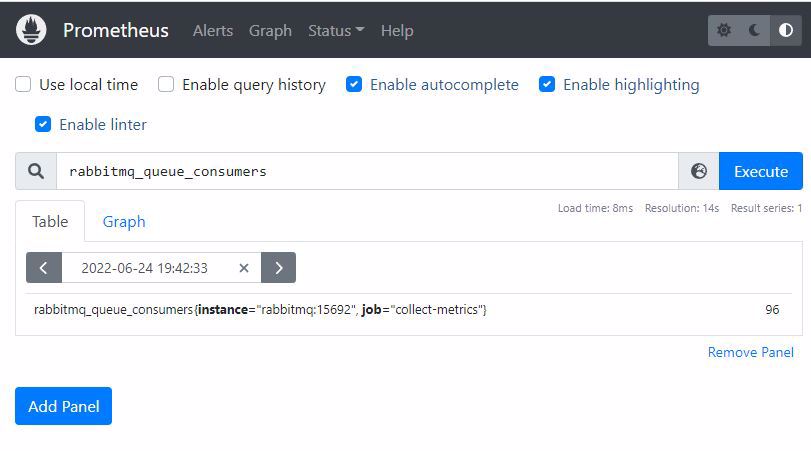Click the result value 96
Image resolution: width=811 pixels, height=451 pixels.
pyautogui.click(x=772, y=309)
